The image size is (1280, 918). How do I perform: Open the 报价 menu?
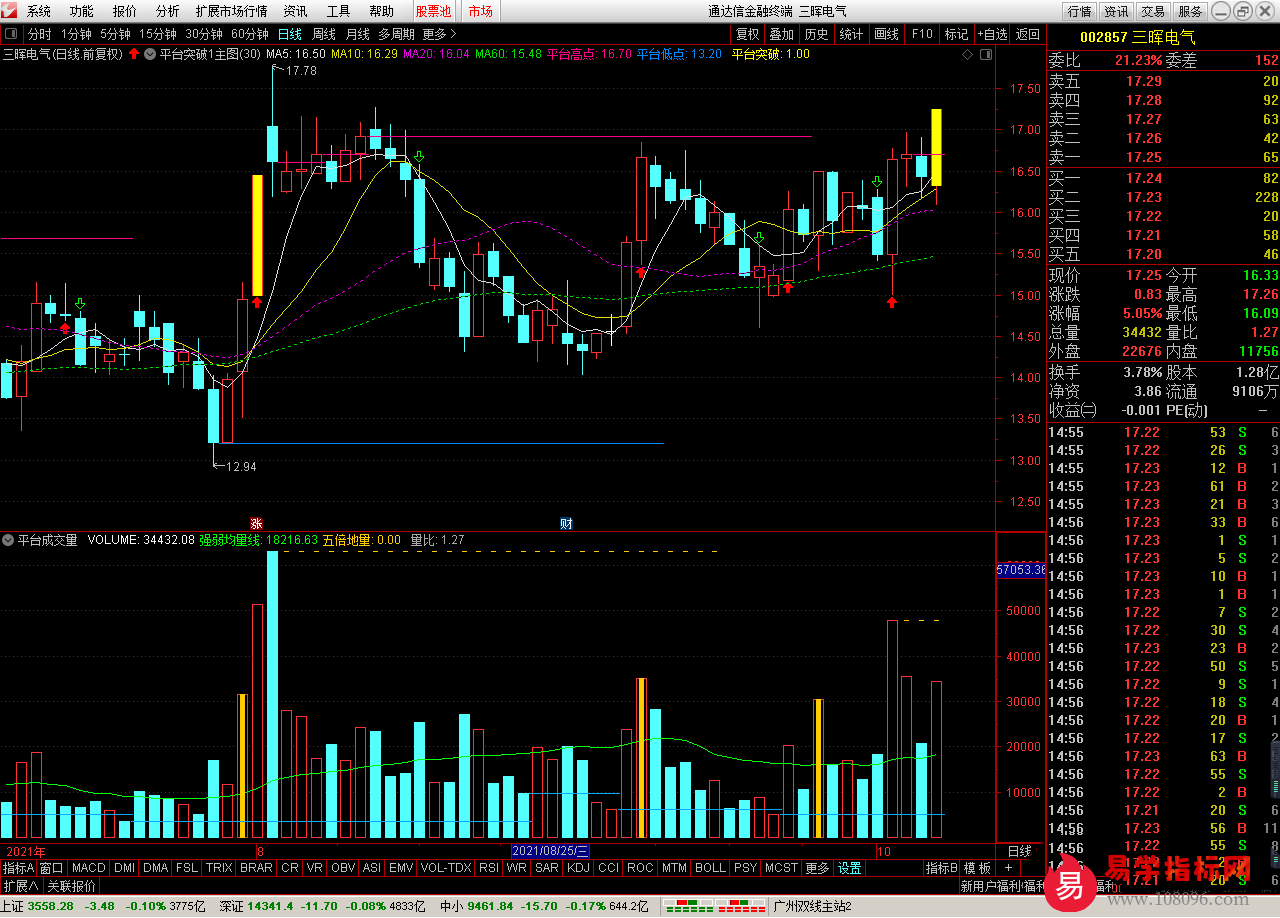125,11
